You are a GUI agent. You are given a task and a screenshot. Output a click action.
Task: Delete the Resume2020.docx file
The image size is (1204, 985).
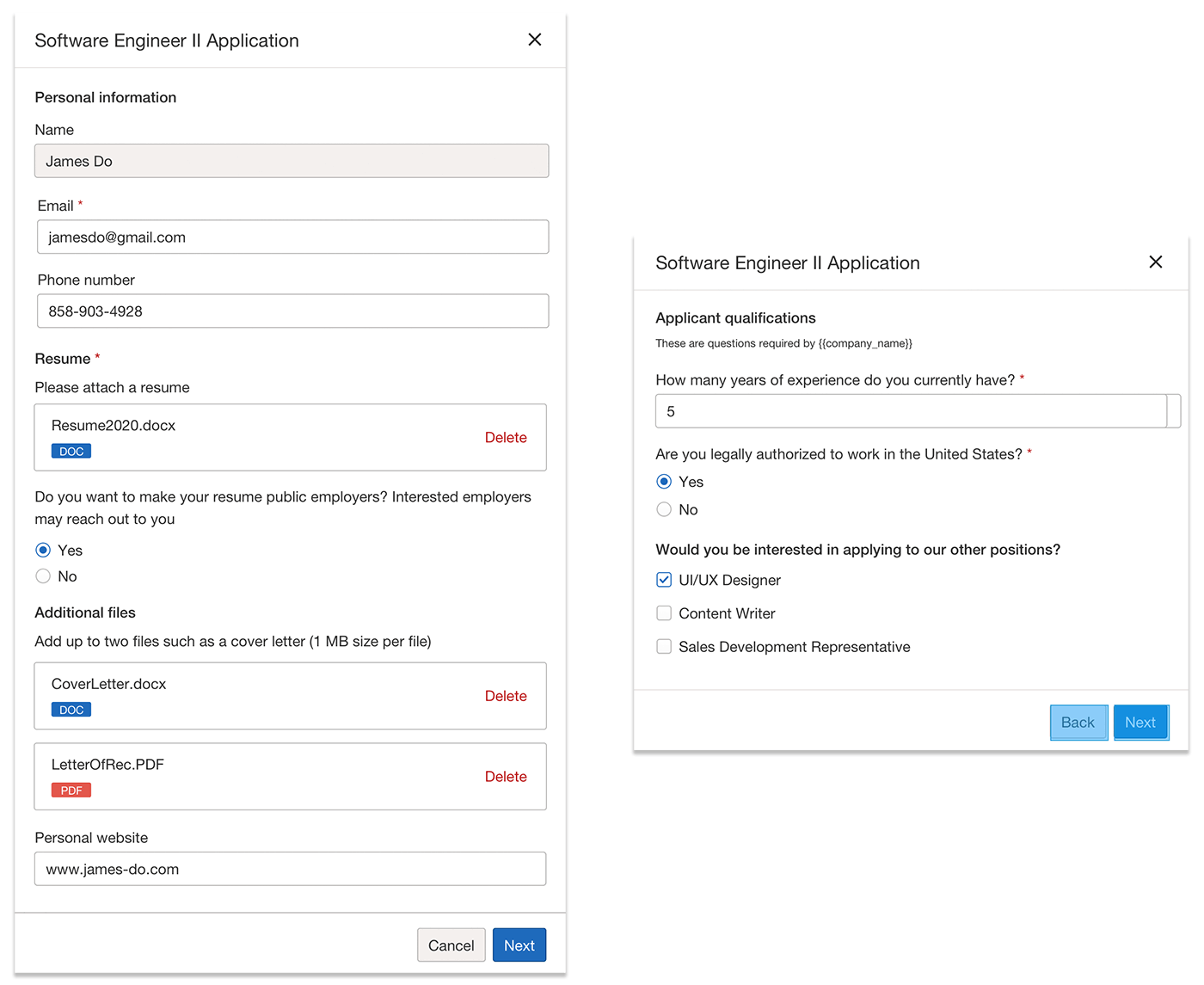click(505, 438)
